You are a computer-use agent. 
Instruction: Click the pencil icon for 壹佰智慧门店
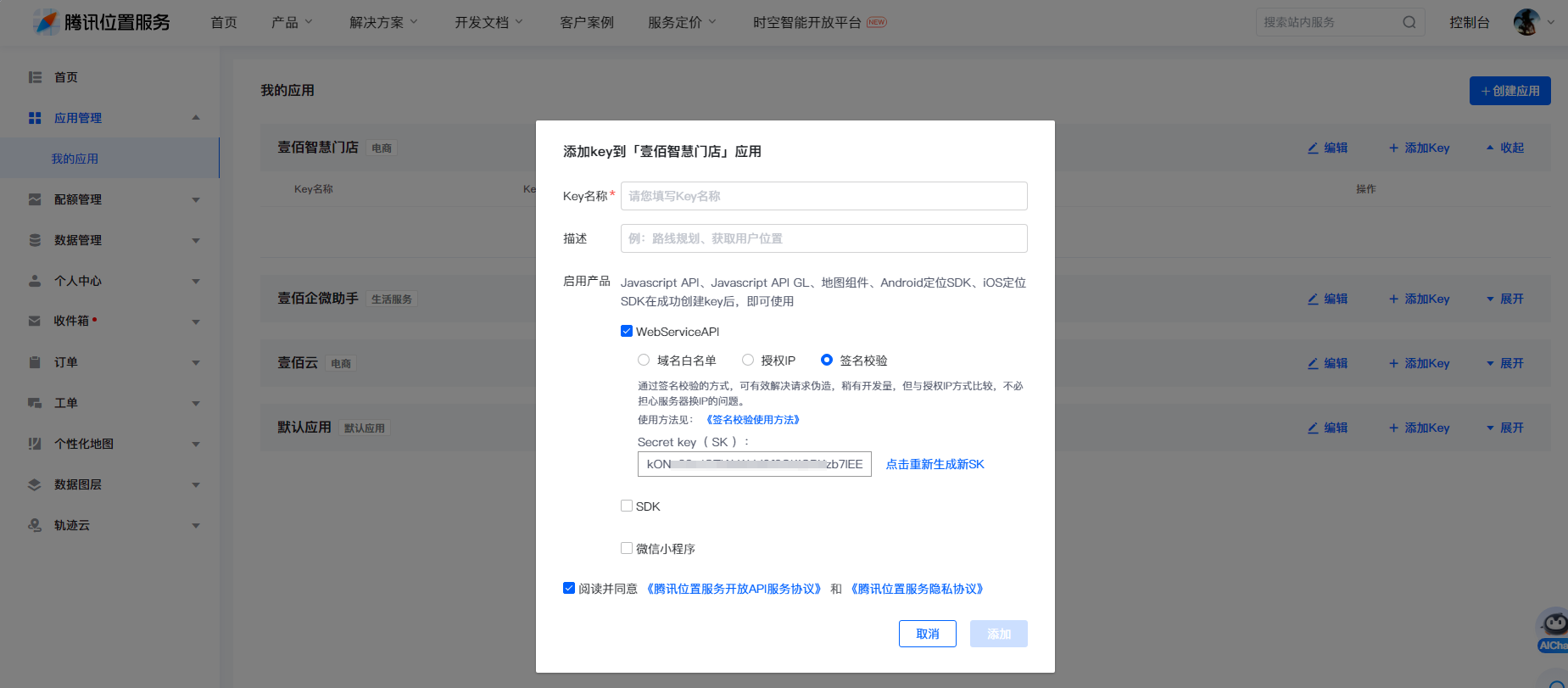point(1313,148)
